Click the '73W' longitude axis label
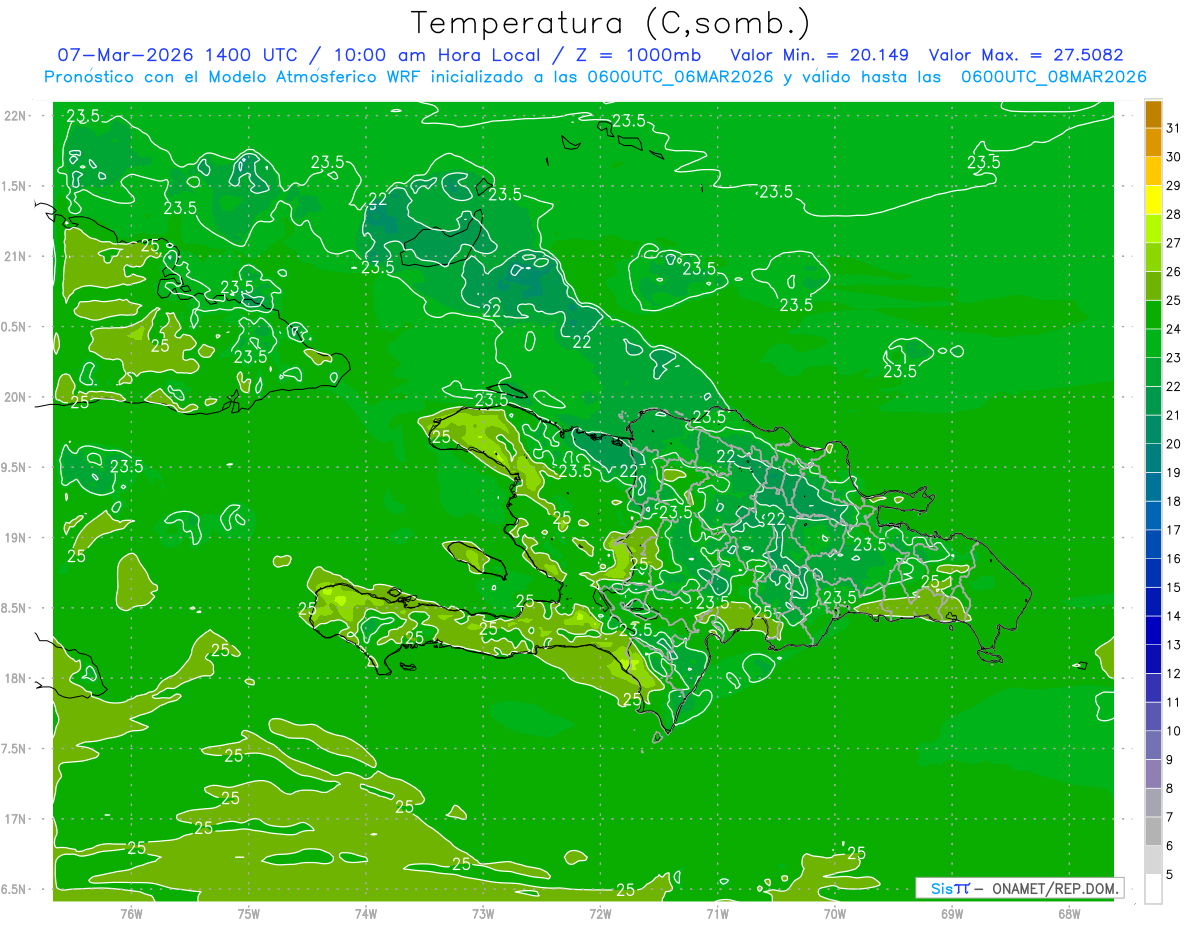The height and width of the screenshot is (927, 1200). pyautogui.click(x=483, y=914)
